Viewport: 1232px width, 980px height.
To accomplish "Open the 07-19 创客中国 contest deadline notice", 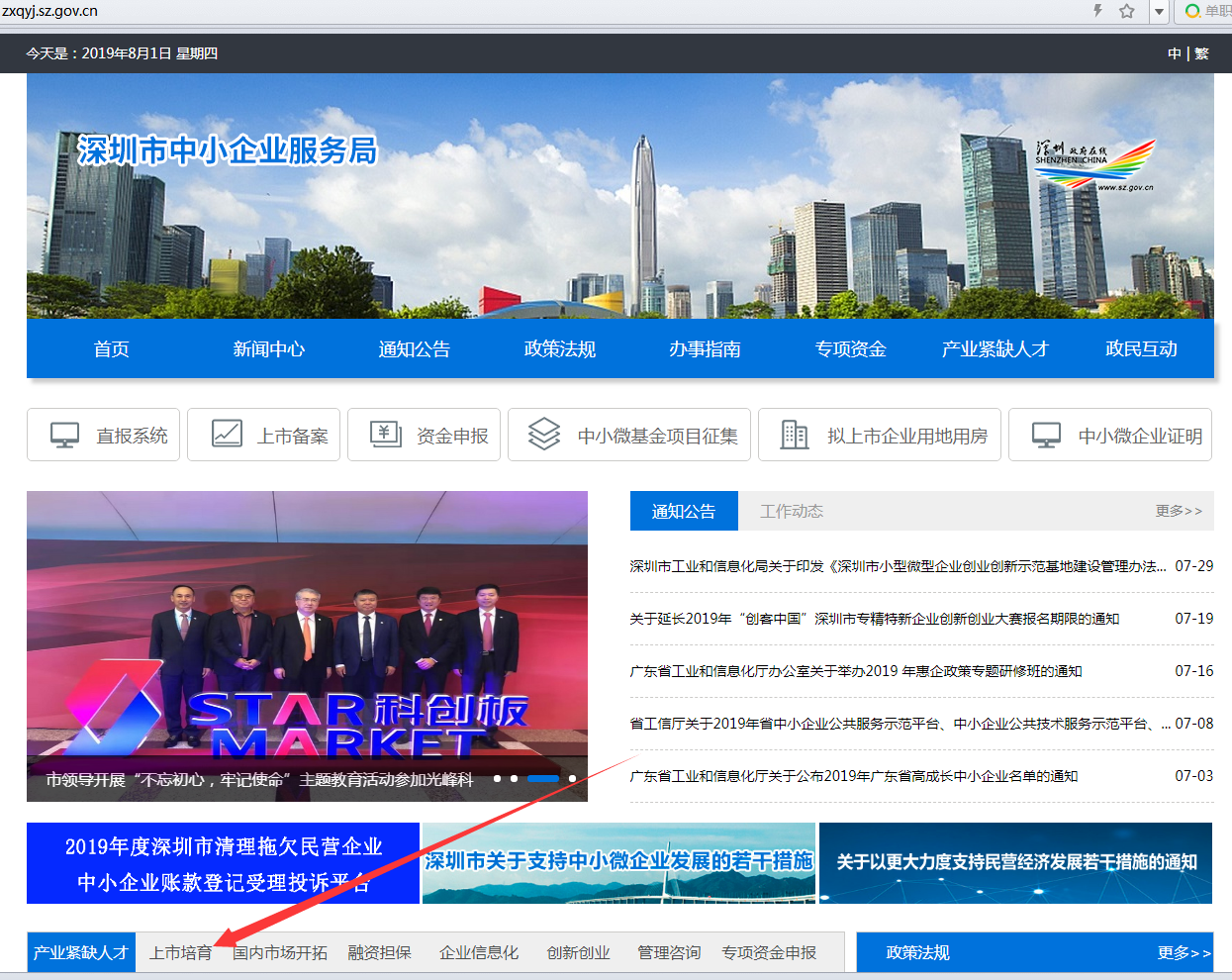I will point(874,619).
